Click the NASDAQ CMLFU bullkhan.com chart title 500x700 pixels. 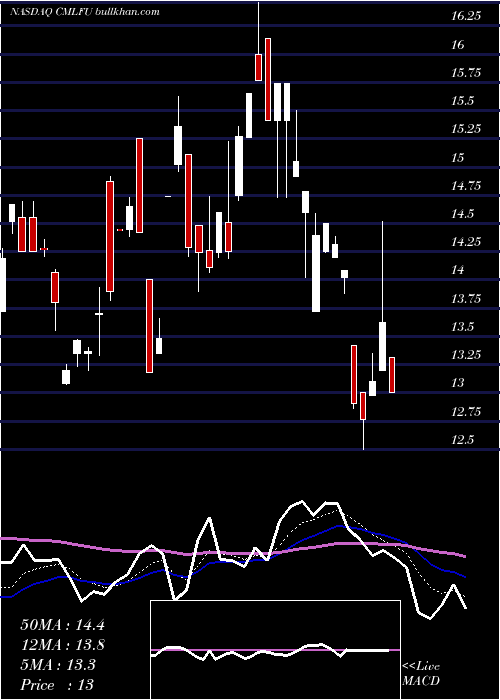[x=85, y=12]
